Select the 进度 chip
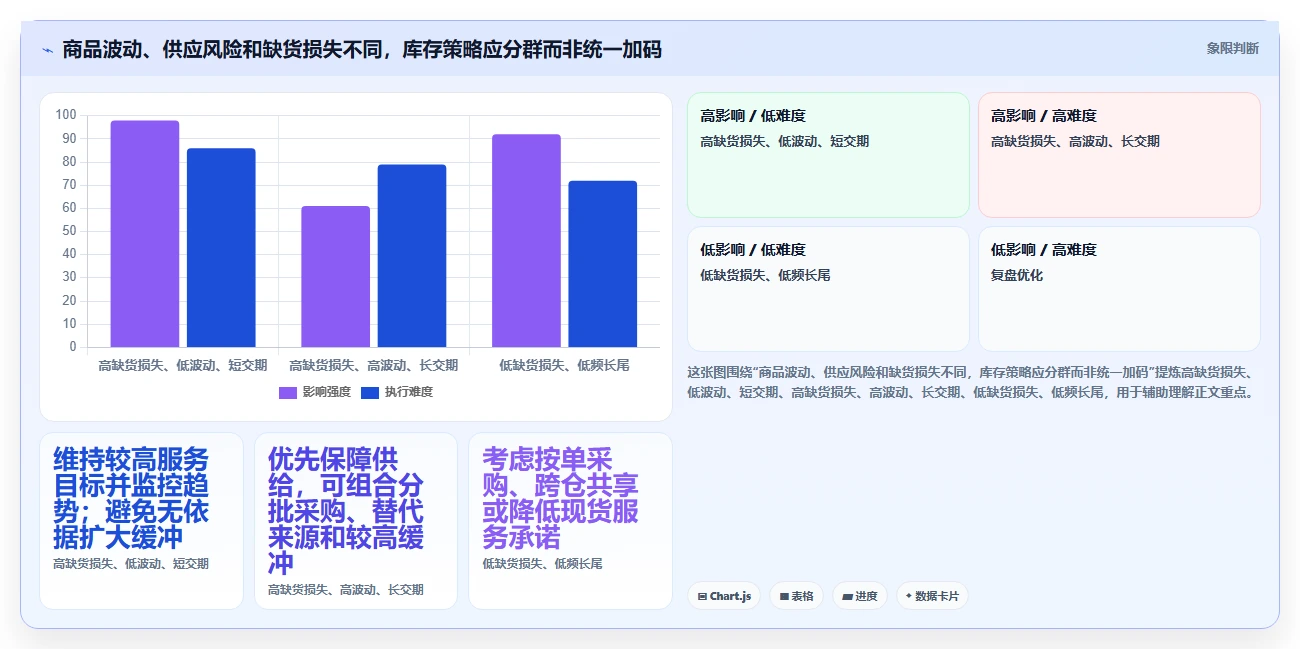 coord(860,596)
